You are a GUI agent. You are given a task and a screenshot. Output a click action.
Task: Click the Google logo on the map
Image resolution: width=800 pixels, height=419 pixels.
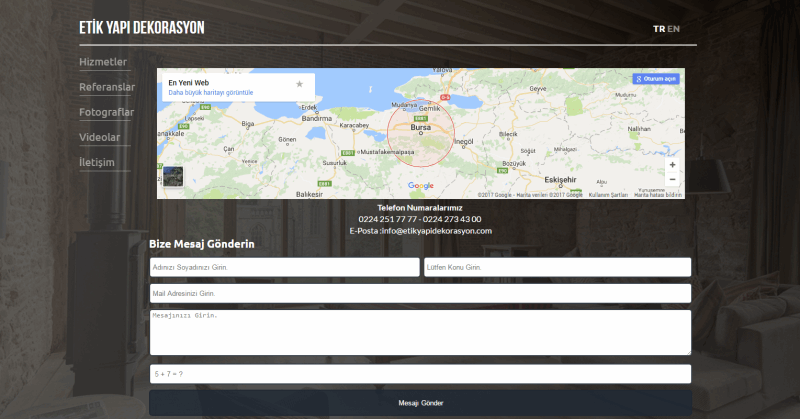pyautogui.click(x=421, y=186)
